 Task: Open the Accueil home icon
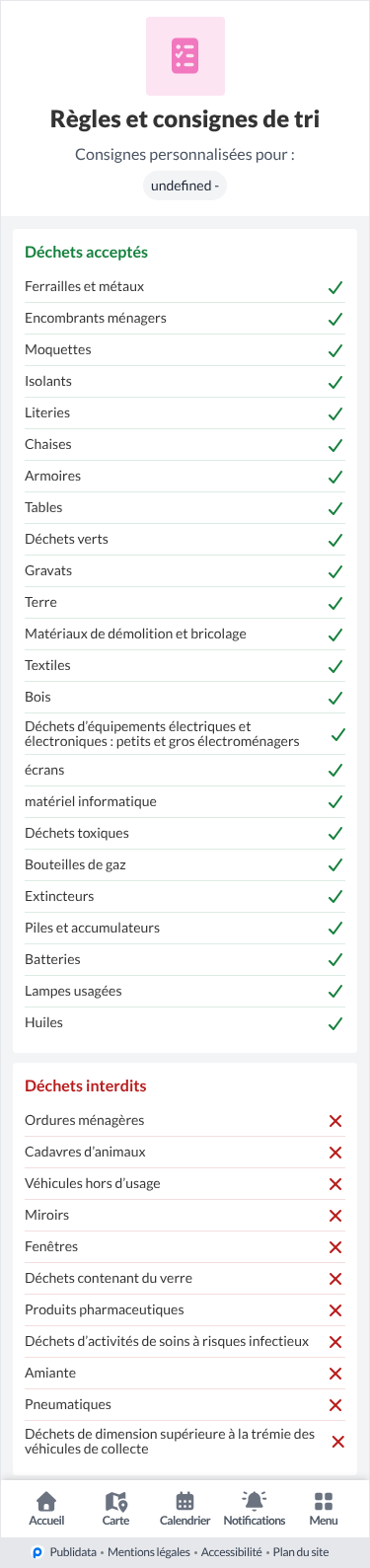pyautogui.click(x=46, y=1501)
